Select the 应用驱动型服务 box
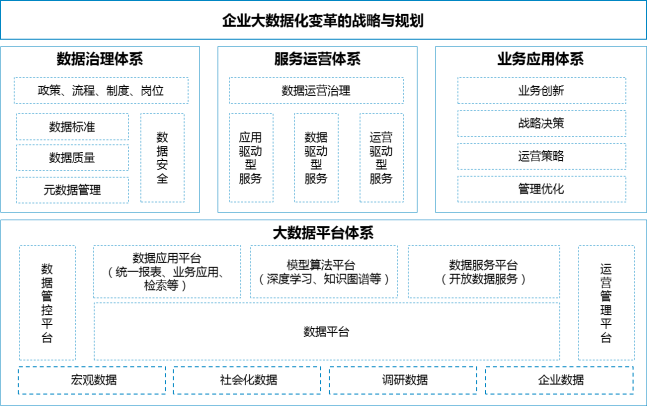Screen dimensions: 647x406 point(251,158)
